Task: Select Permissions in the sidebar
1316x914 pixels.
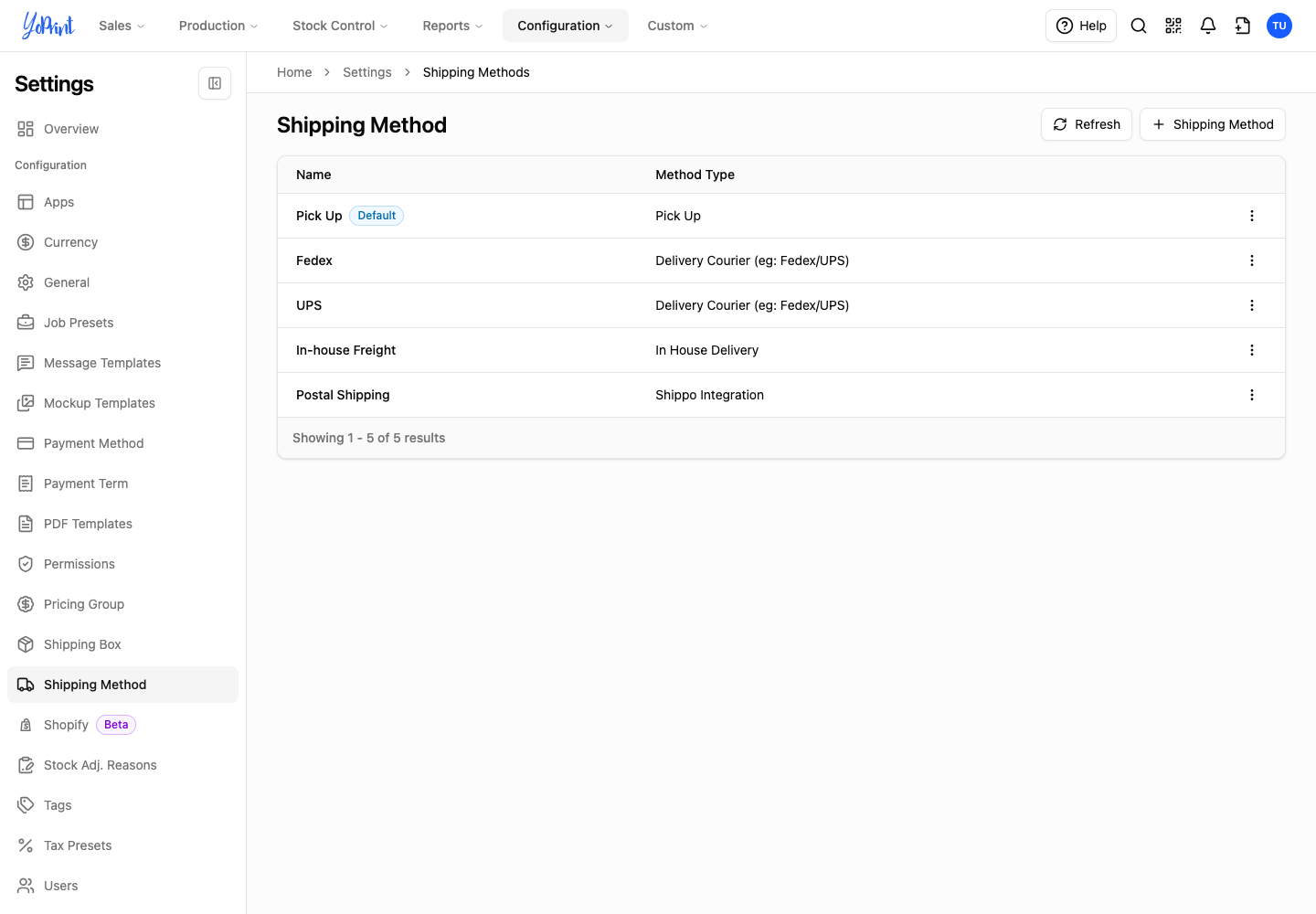Action: [x=122, y=564]
